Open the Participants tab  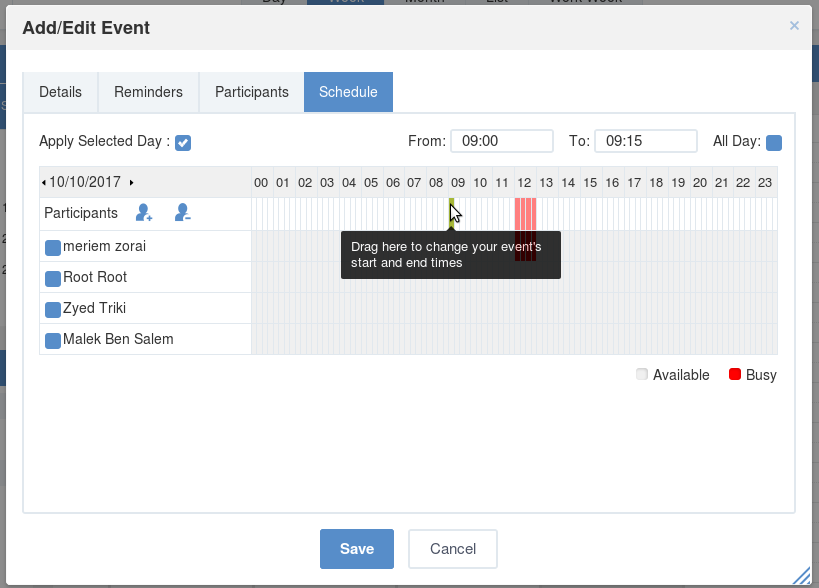252,92
